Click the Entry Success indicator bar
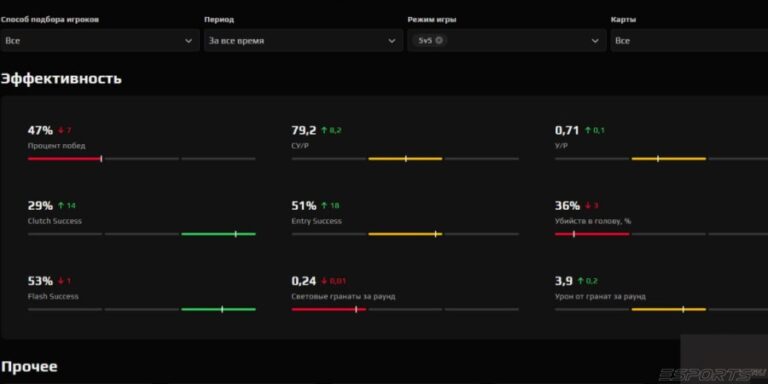The height and width of the screenshot is (384, 768). (405, 234)
